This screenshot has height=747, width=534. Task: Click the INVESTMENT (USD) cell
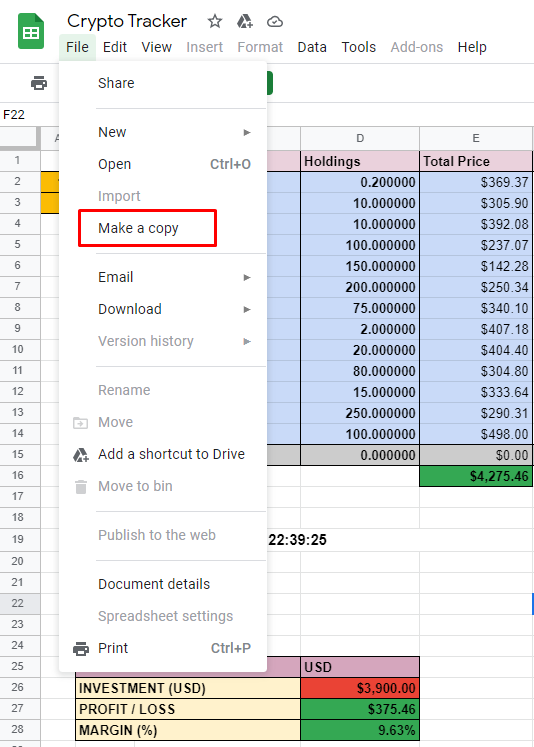pyautogui.click(x=188, y=688)
